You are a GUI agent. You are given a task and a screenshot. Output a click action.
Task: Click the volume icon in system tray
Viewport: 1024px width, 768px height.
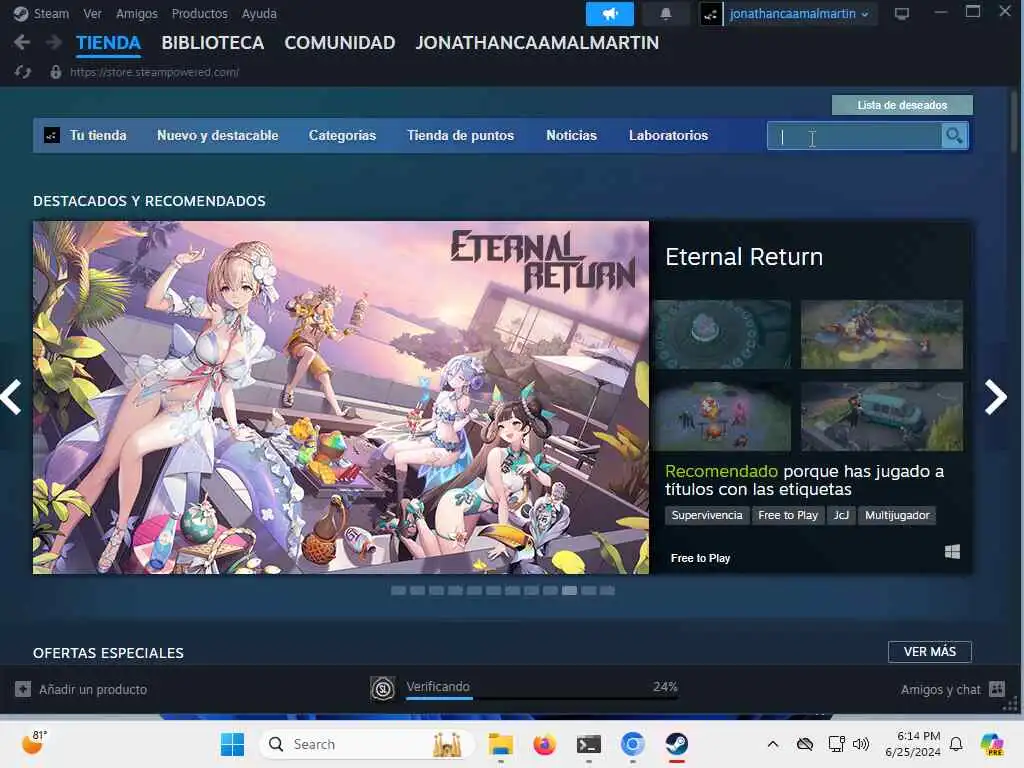pyautogui.click(x=861, y=744)
